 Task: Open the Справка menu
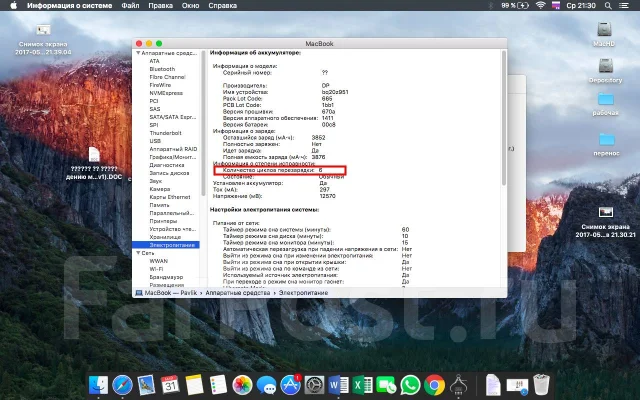pos(222,5)
